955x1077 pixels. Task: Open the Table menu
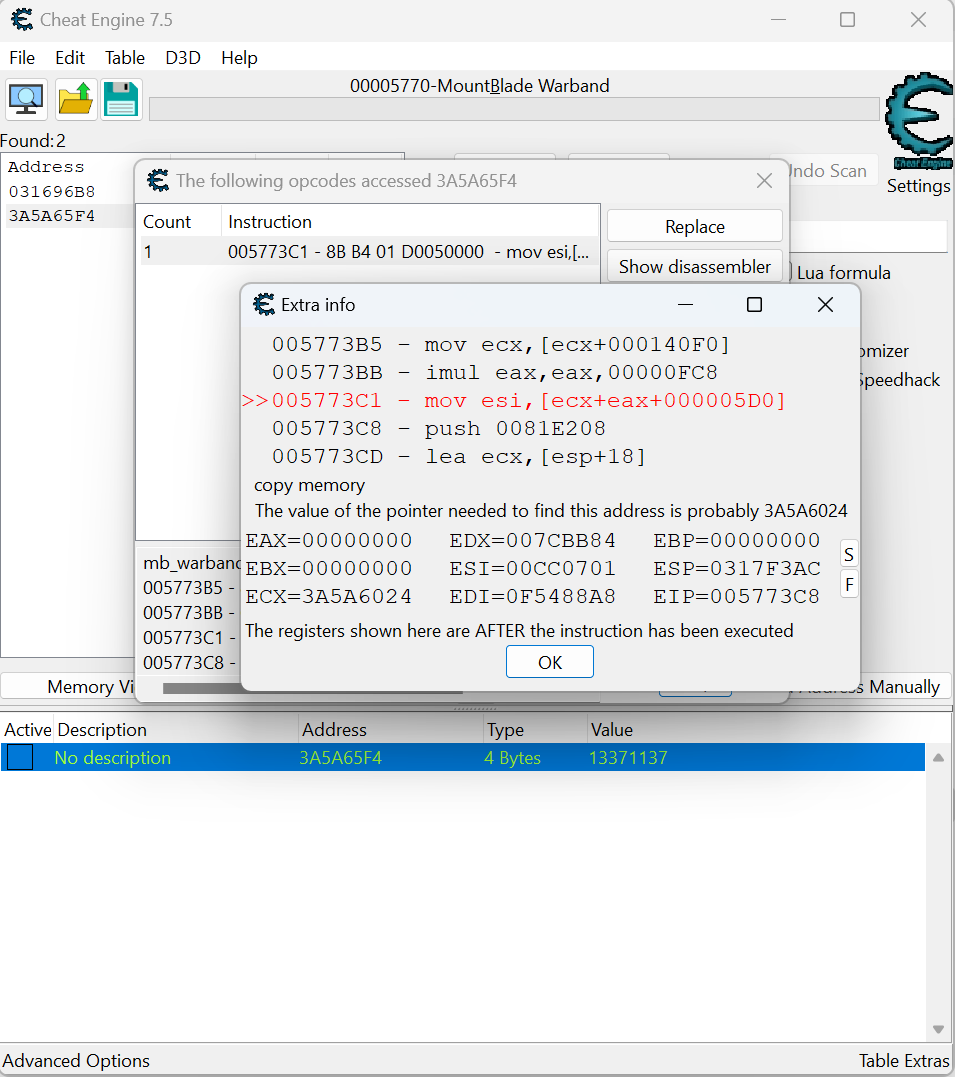pos(124,58)
